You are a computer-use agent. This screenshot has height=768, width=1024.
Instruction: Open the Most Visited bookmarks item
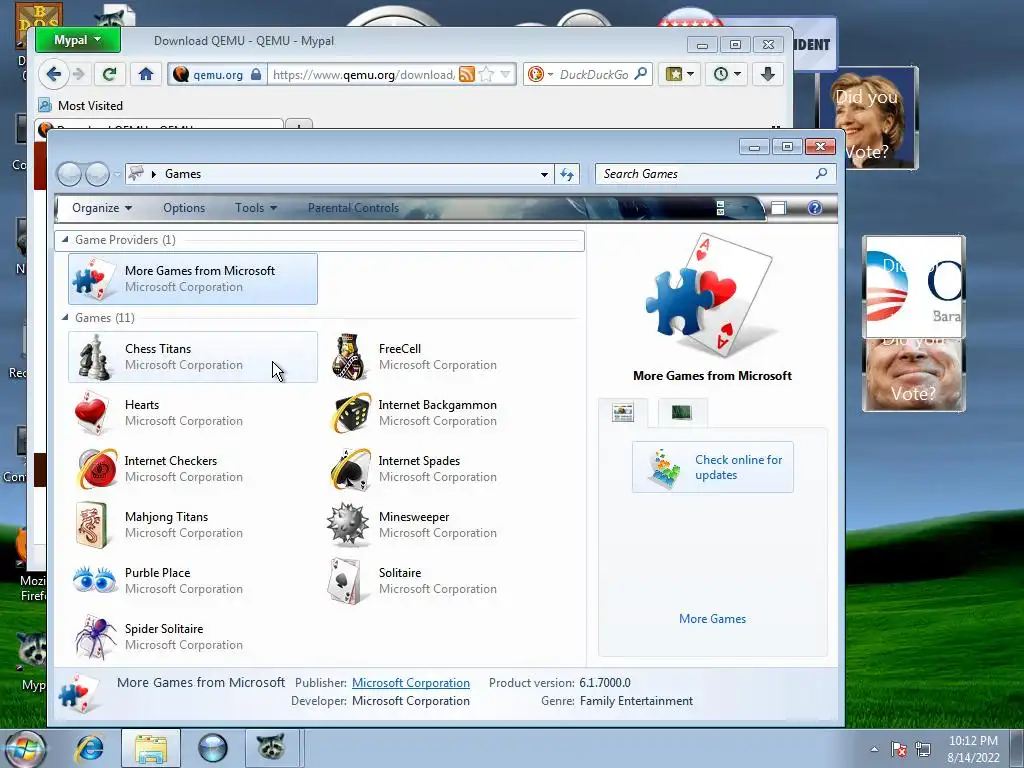coord(81,105)
